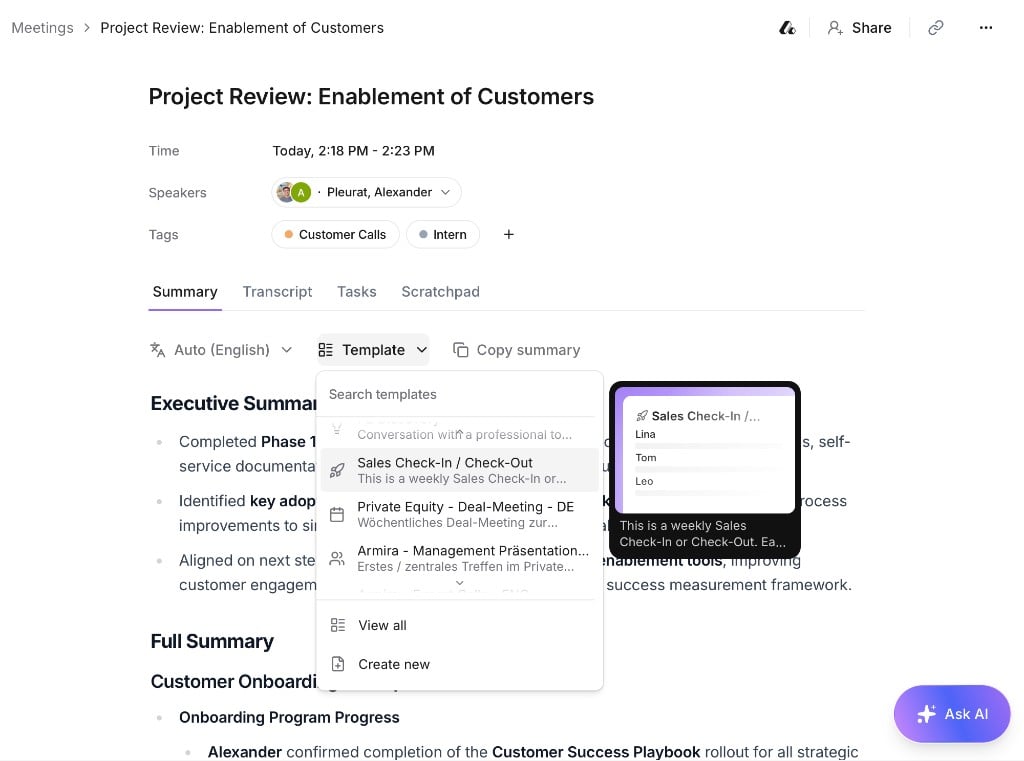Screen dimensions: 1024x761
Task: Click the calendar icon of Private Equity template
Action: tap(337, 515)
